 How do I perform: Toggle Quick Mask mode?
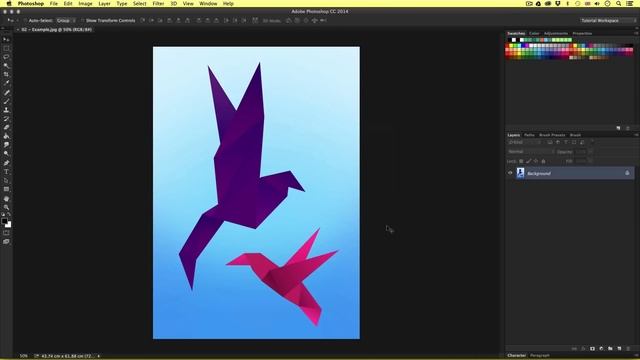pos(6,233)
